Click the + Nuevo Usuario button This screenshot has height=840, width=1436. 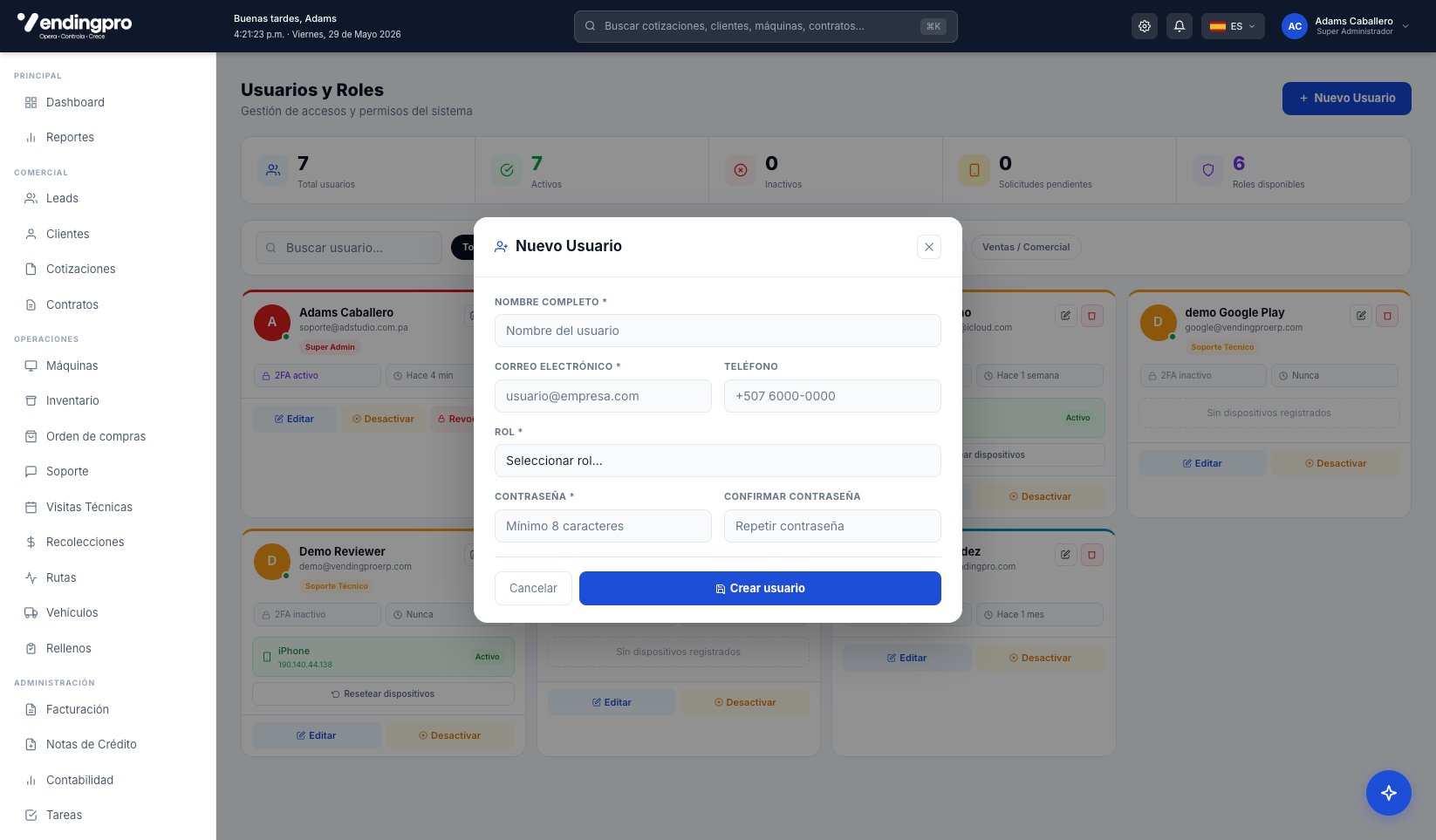[1346, 99]
